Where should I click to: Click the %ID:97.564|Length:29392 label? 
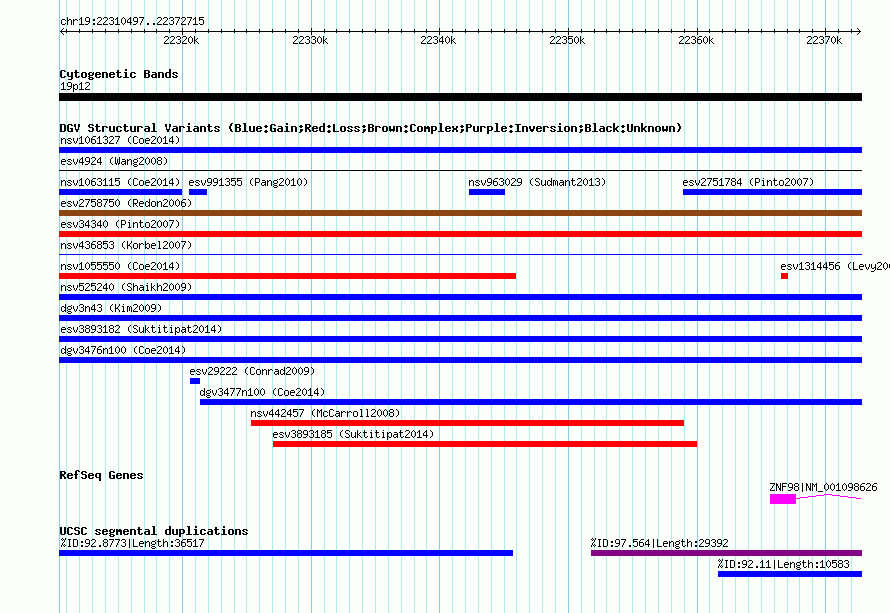click(x=659, y=543)
